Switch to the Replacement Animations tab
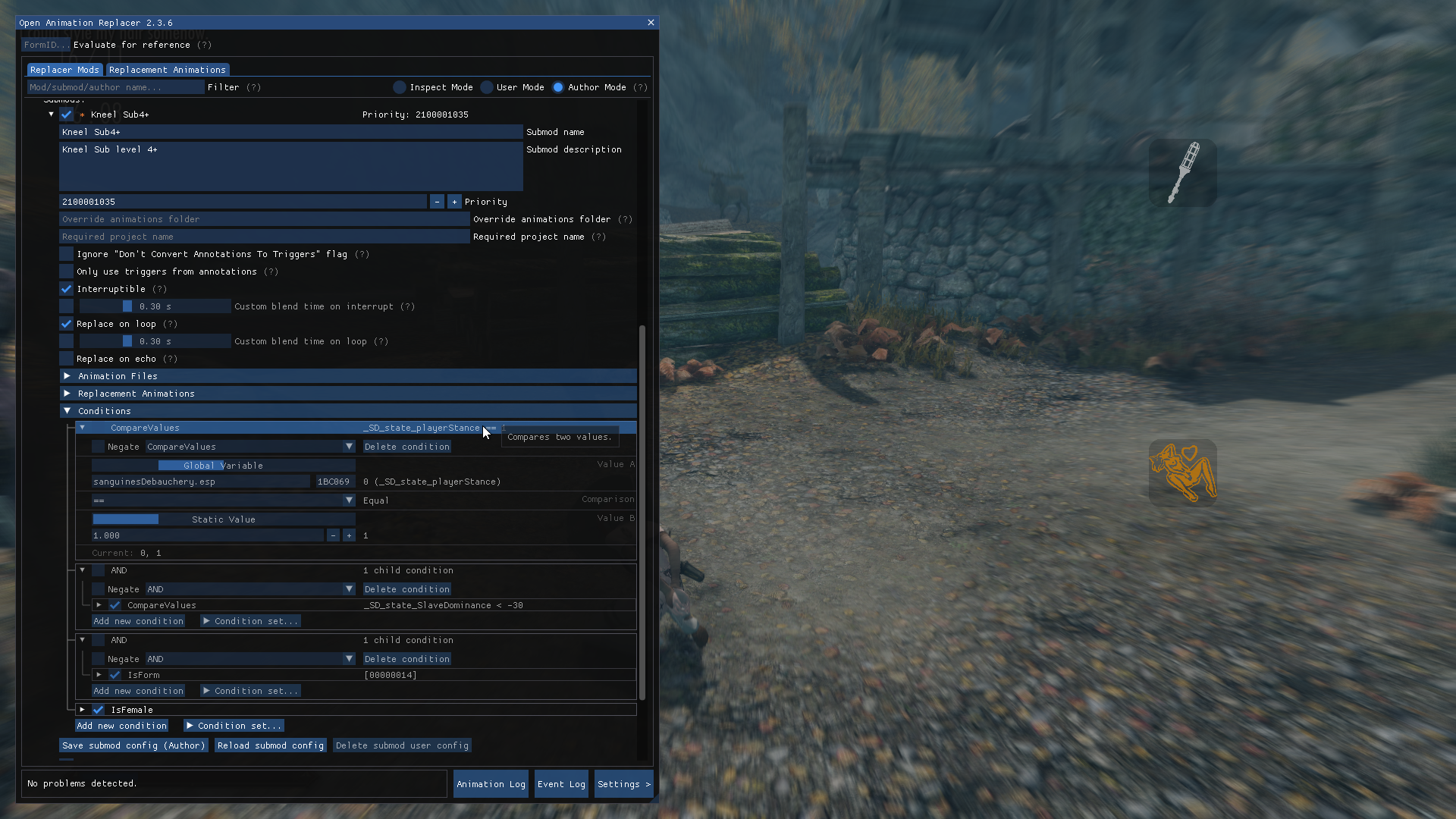 (167, 70)
